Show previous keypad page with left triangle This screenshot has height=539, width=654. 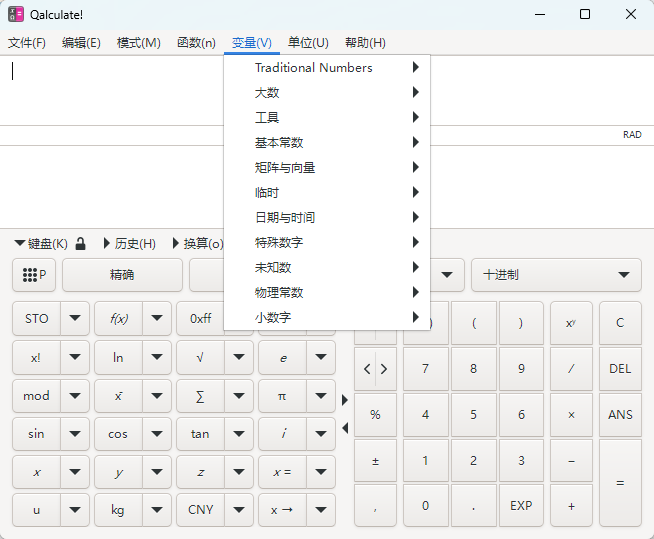coord(345,428)
